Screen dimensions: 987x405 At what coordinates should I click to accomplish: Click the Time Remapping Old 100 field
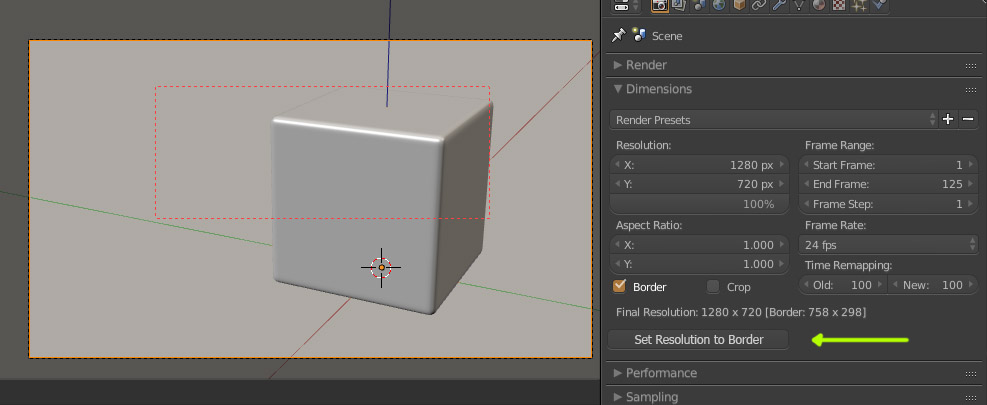842,285
